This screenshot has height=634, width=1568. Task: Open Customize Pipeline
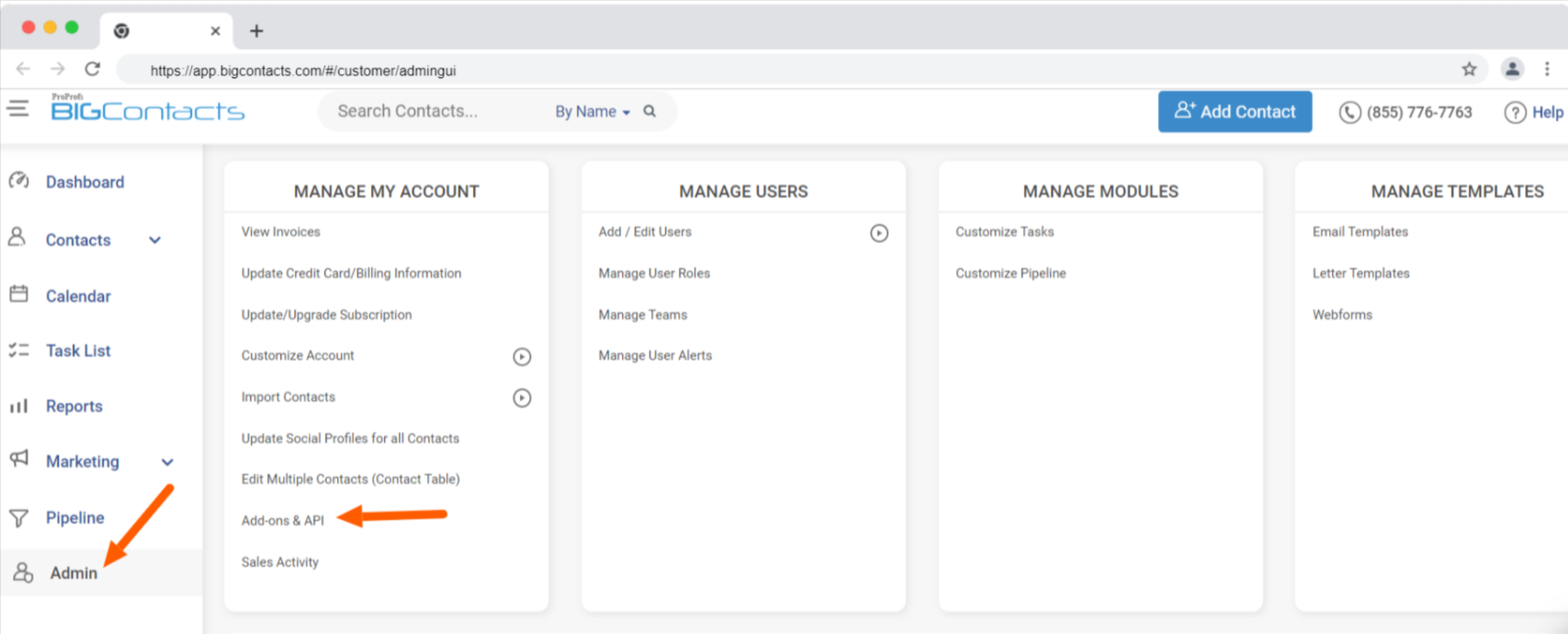[1010, 273]
